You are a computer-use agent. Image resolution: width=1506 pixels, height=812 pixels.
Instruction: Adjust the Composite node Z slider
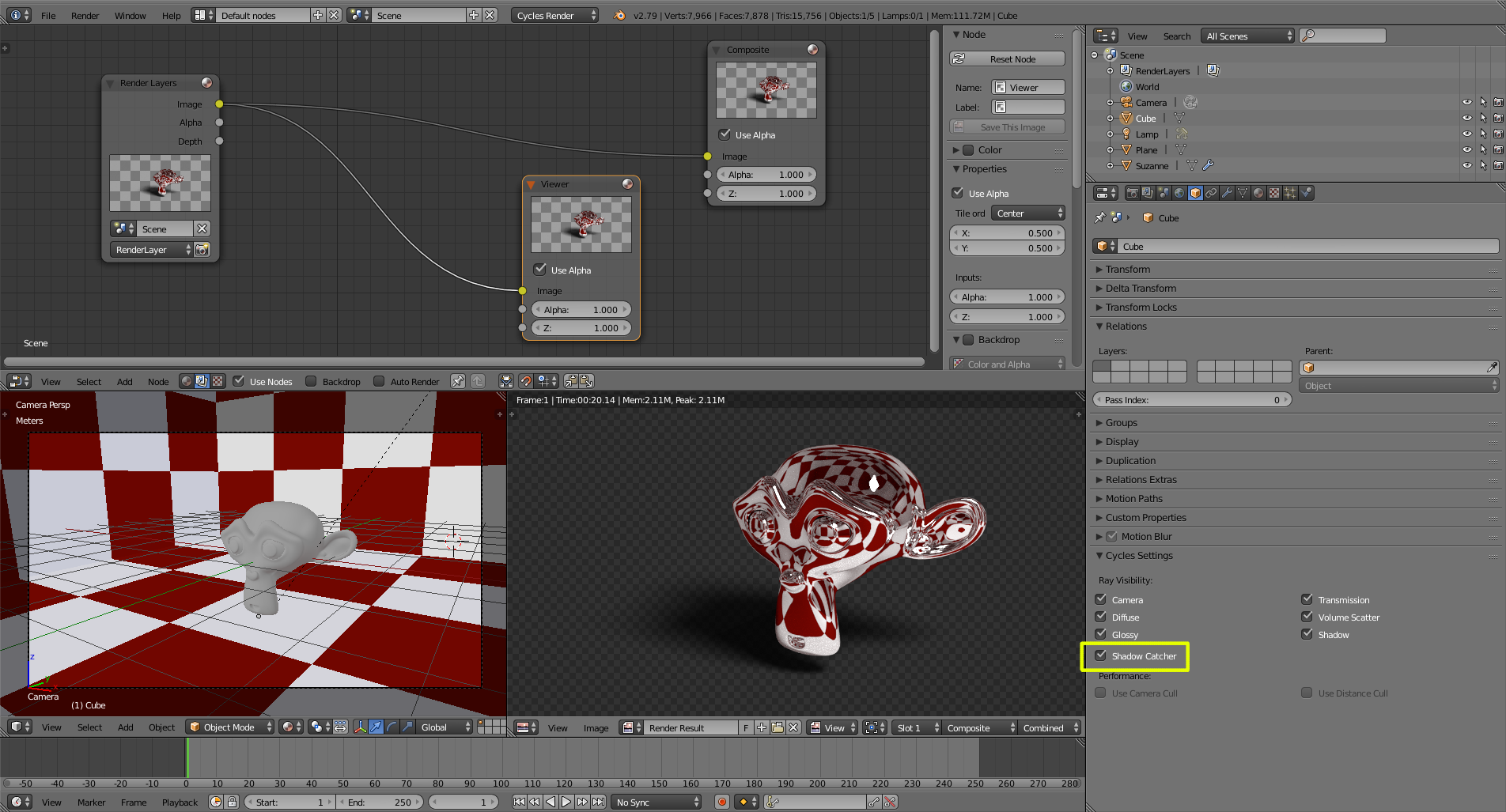[766, 194]
